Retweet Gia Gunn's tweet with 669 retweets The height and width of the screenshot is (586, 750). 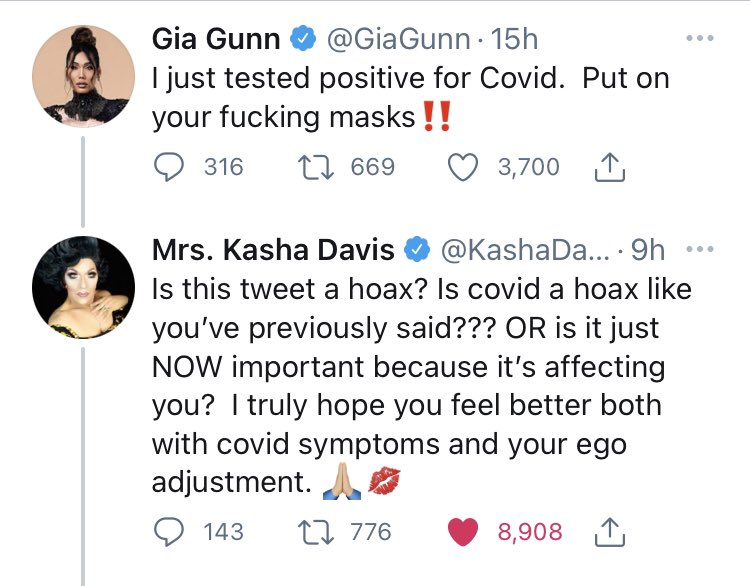coord(315,167)
